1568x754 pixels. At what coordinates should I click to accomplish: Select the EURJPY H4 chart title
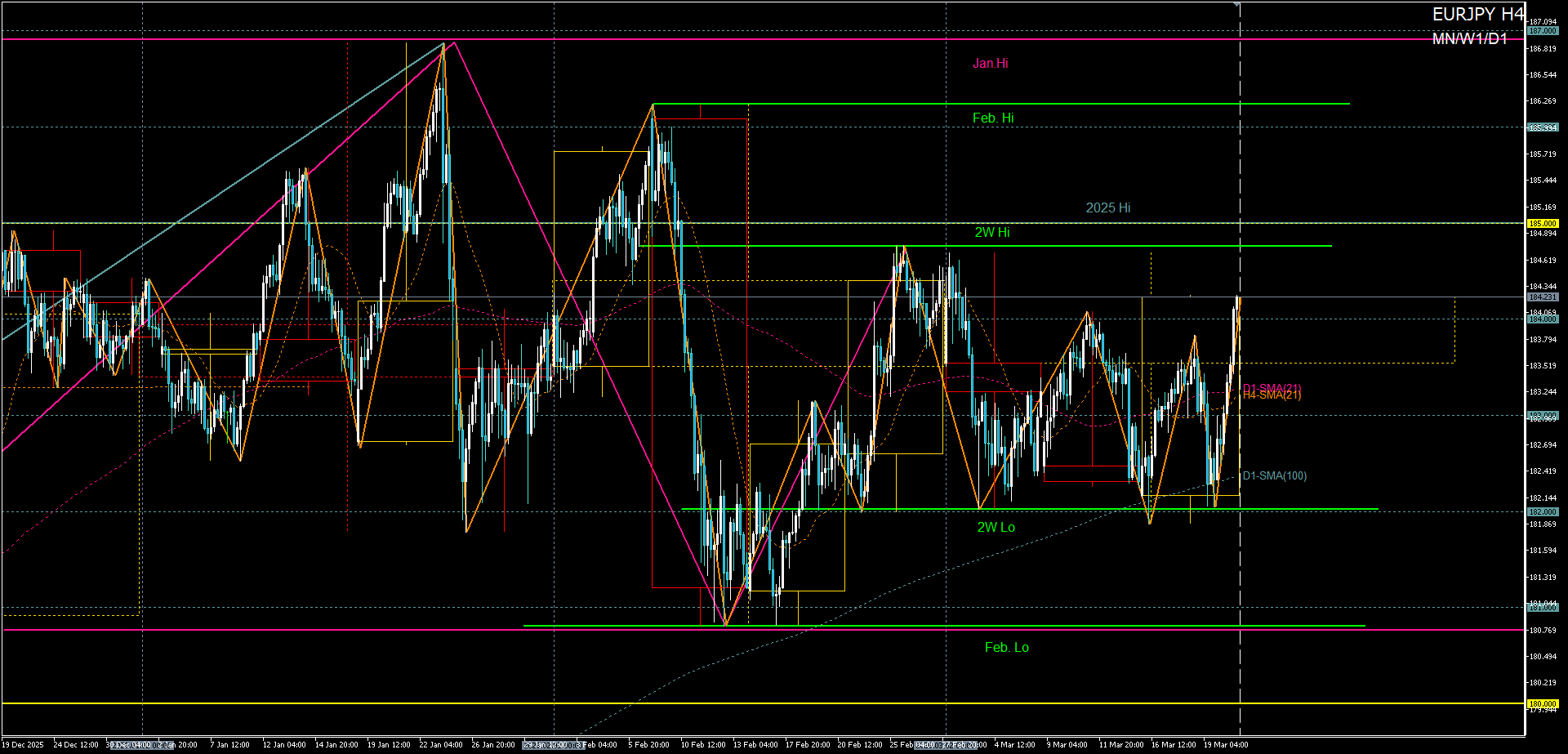(x=1477, y=14)
